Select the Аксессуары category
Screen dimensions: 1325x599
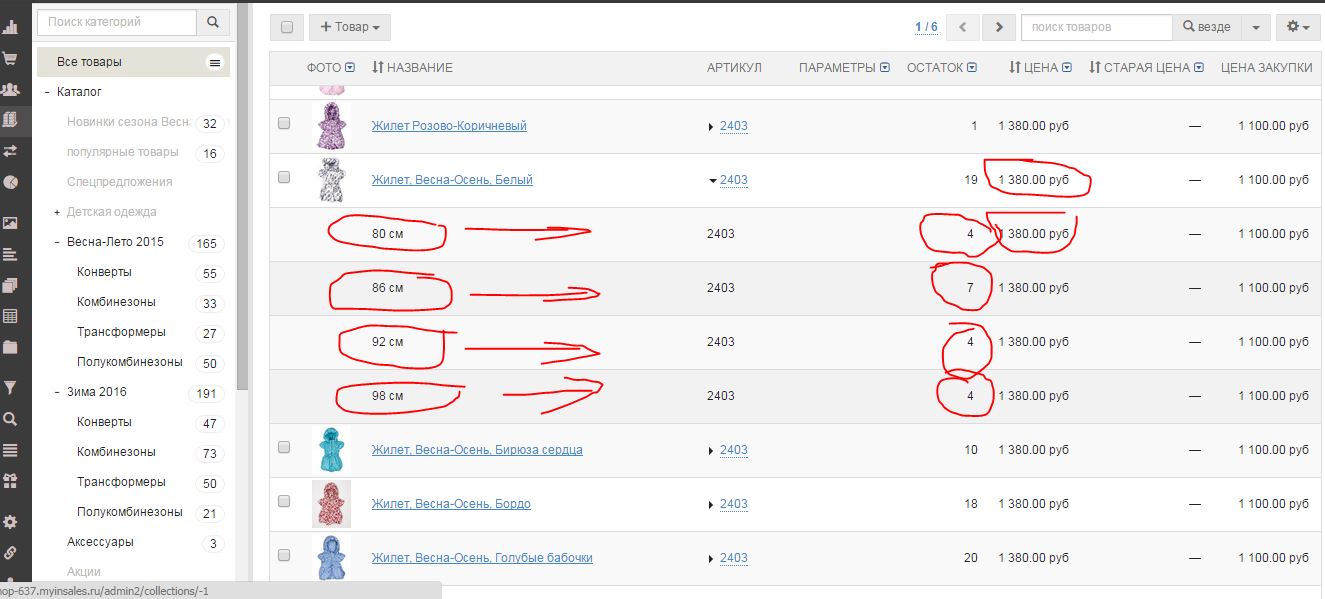point(100,542)
